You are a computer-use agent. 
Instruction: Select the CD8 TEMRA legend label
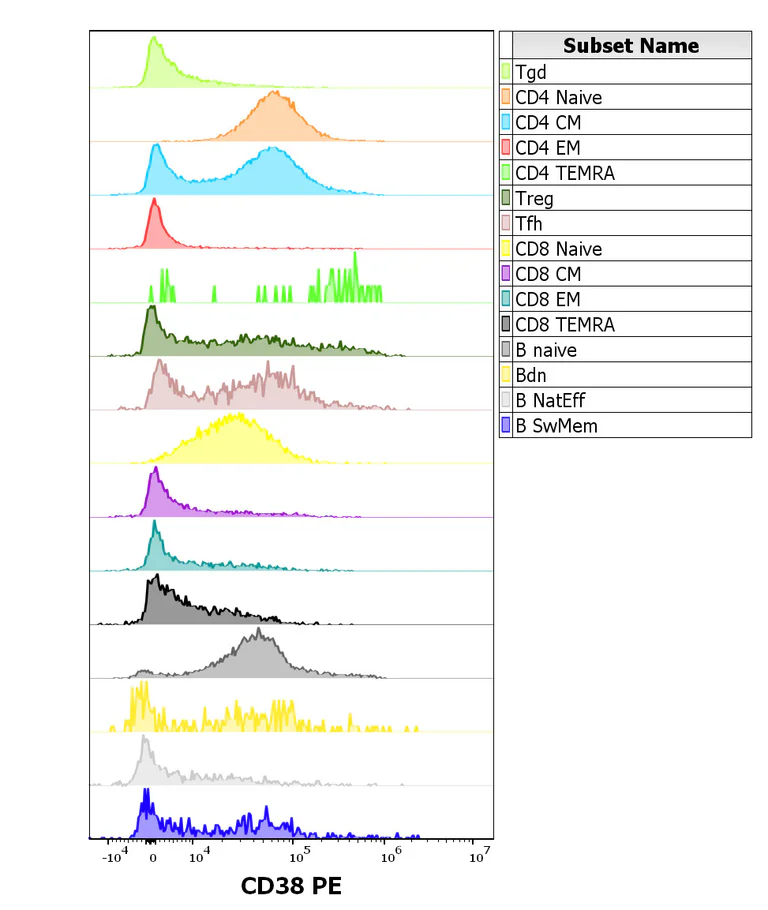point(565,324)
